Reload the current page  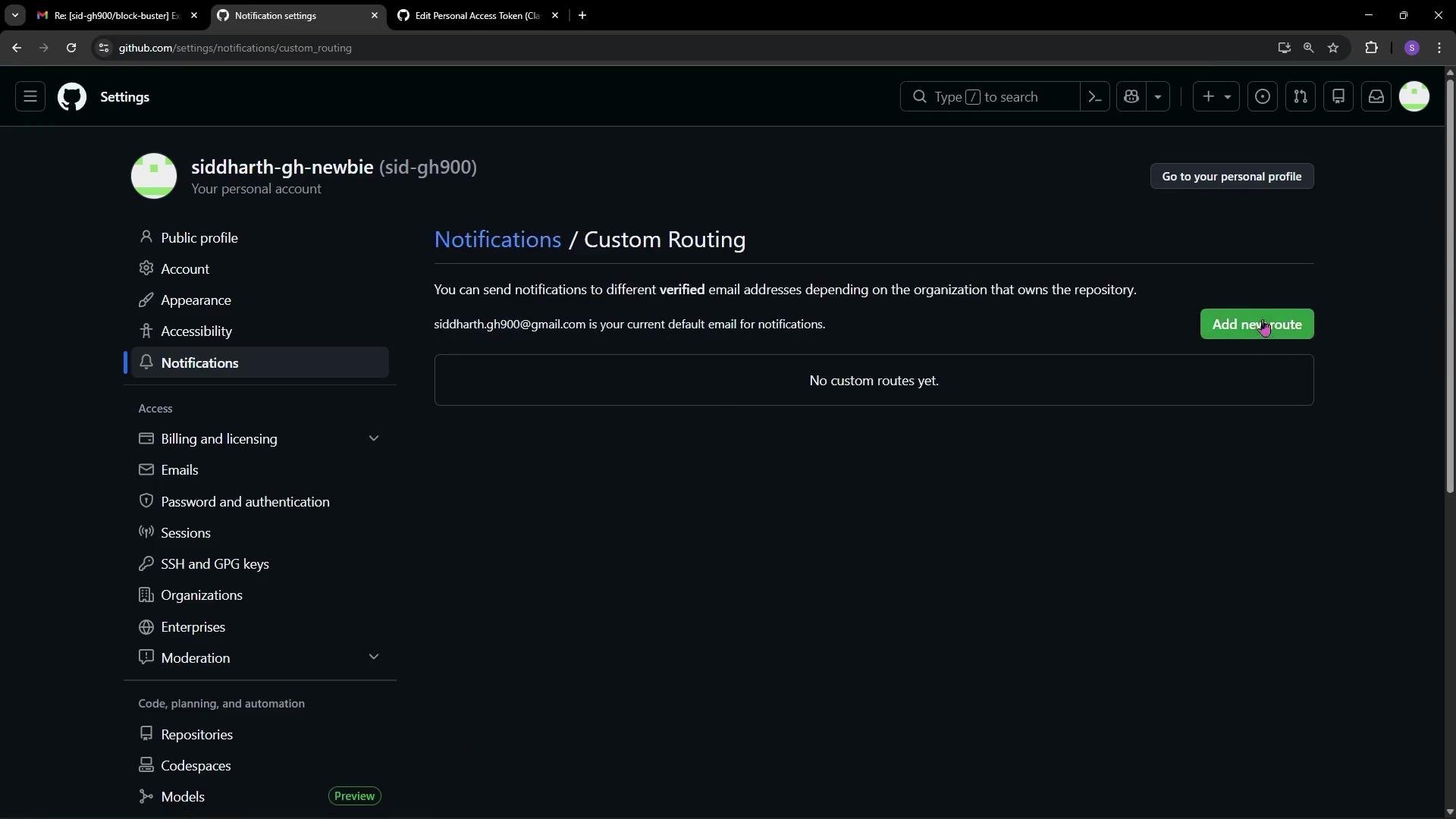pyautogui.click(x=71, y=48)
